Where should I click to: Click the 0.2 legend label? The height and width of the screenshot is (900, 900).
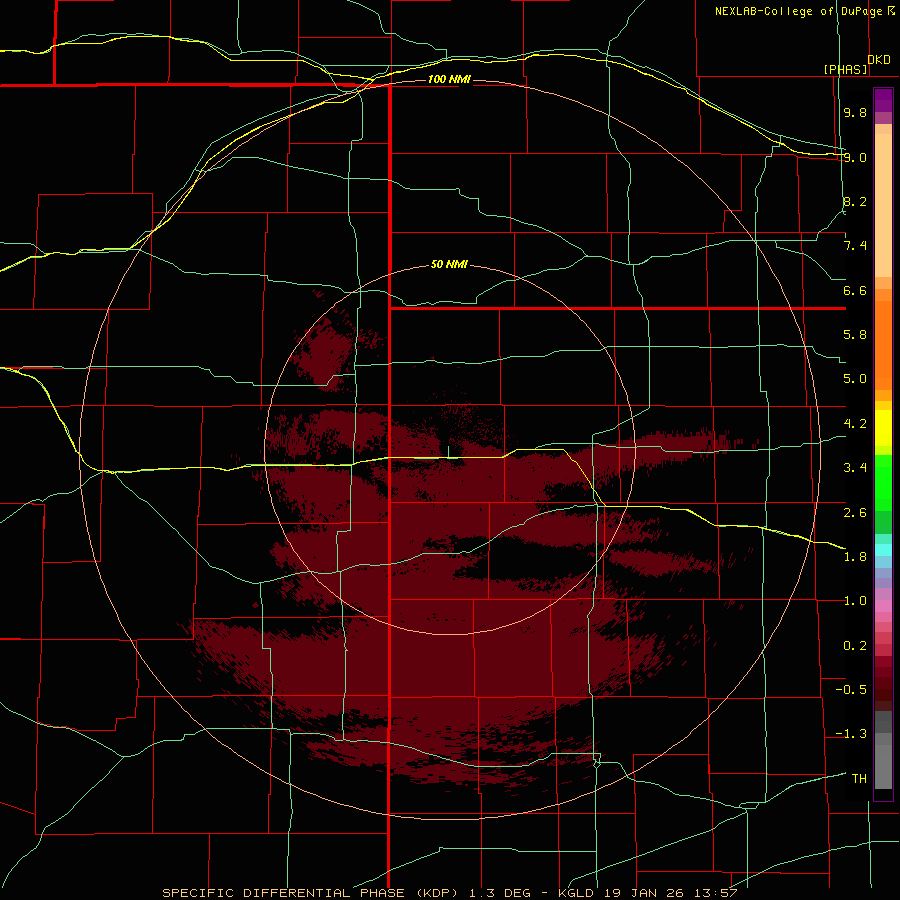pyautogui.click(x=855, y=646)
